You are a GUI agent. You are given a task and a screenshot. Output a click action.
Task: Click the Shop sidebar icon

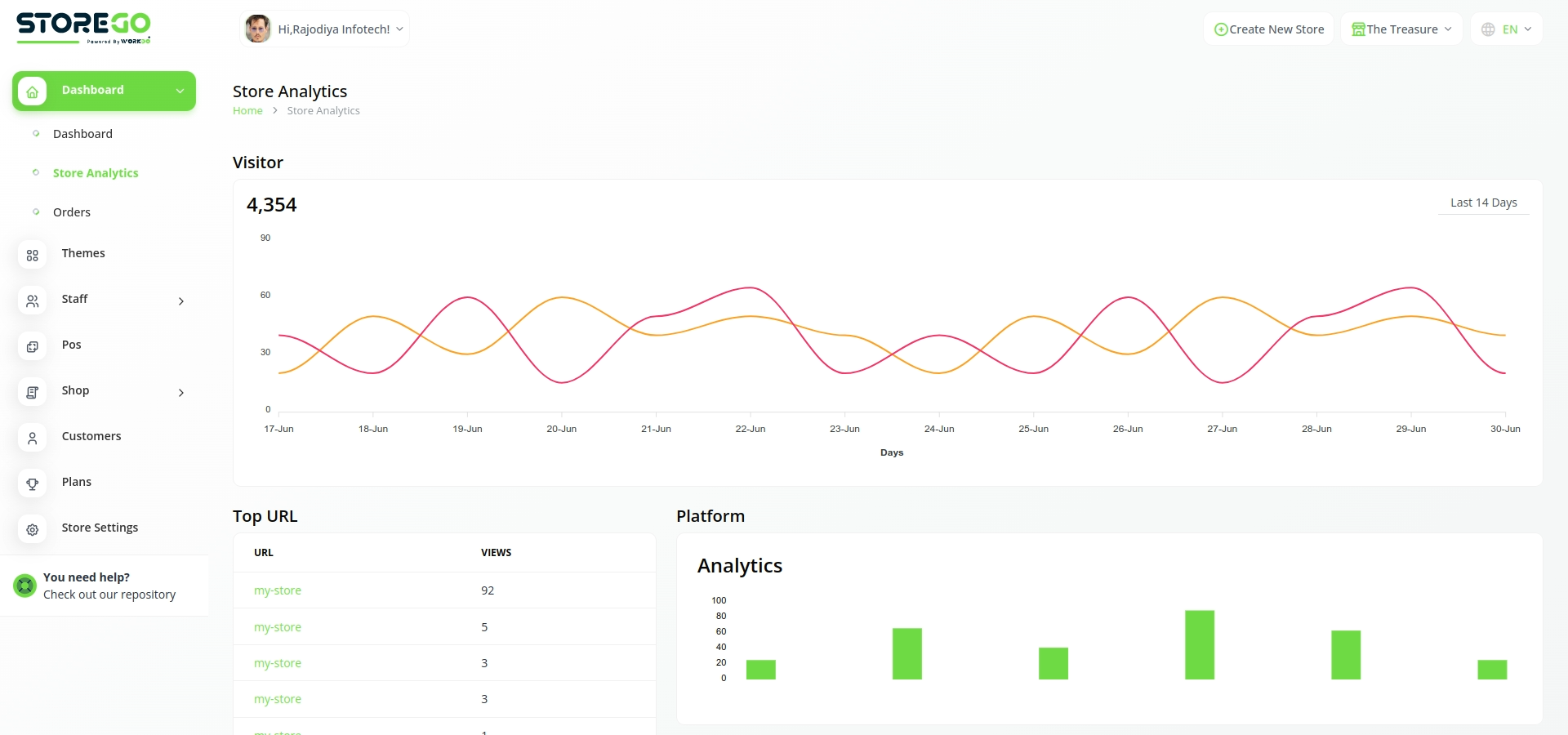pos(33,393)
